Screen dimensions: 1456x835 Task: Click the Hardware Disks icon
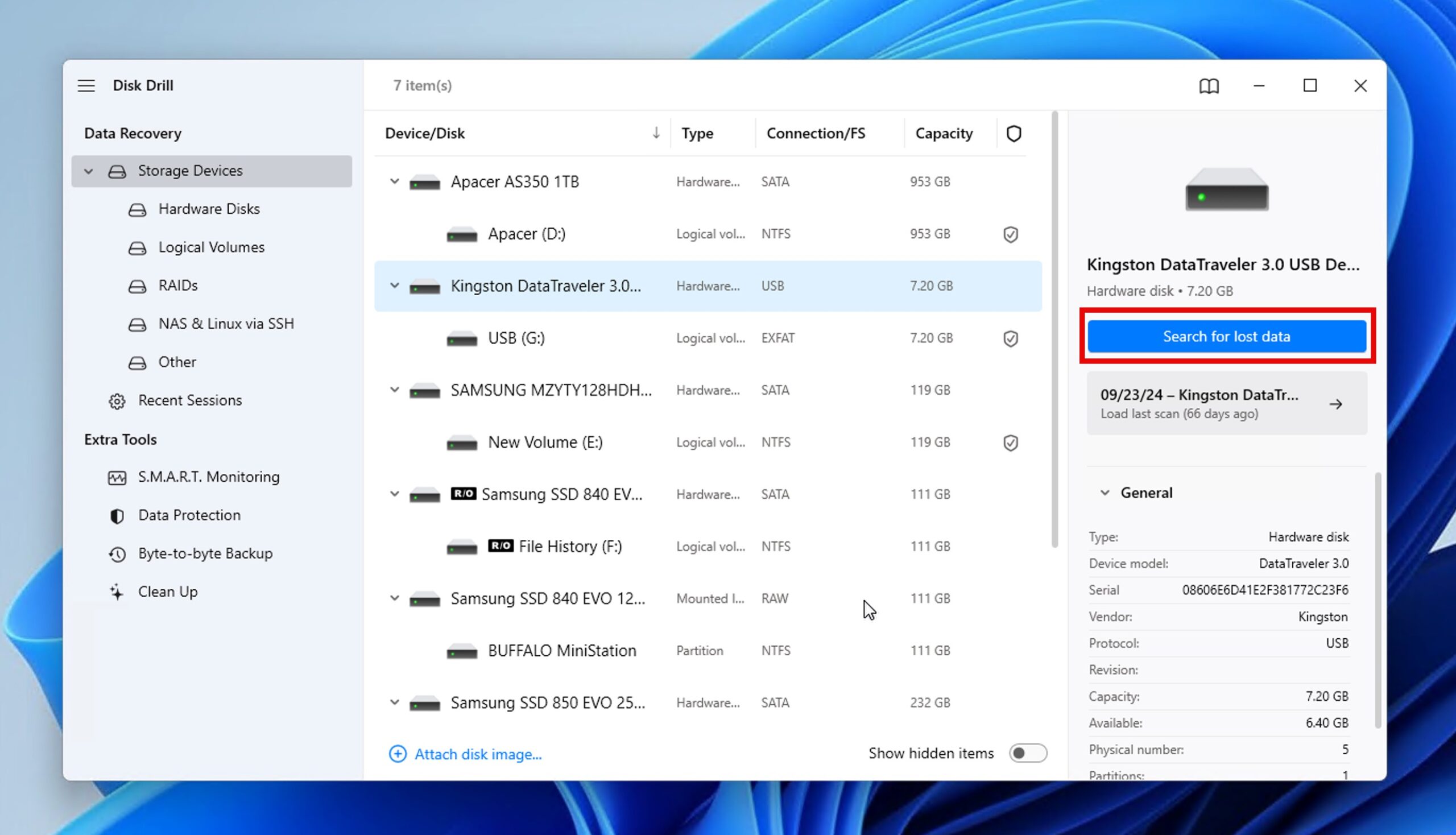pos(137,209)
